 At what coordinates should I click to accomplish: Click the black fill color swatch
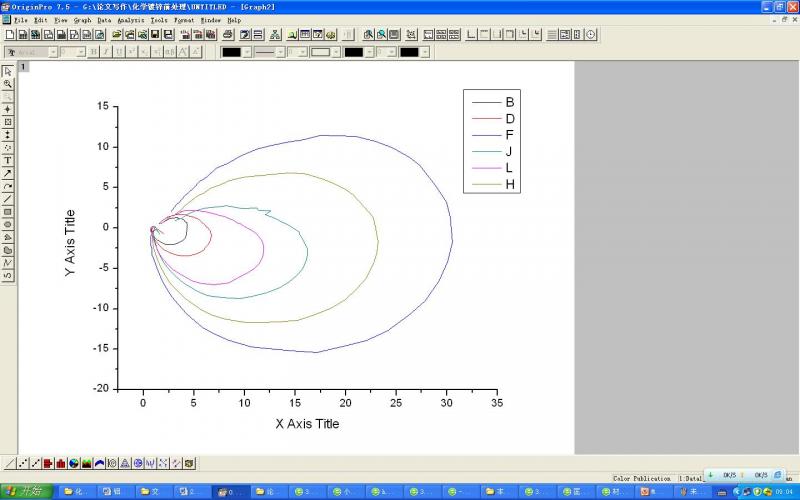[x=352, y=52]
